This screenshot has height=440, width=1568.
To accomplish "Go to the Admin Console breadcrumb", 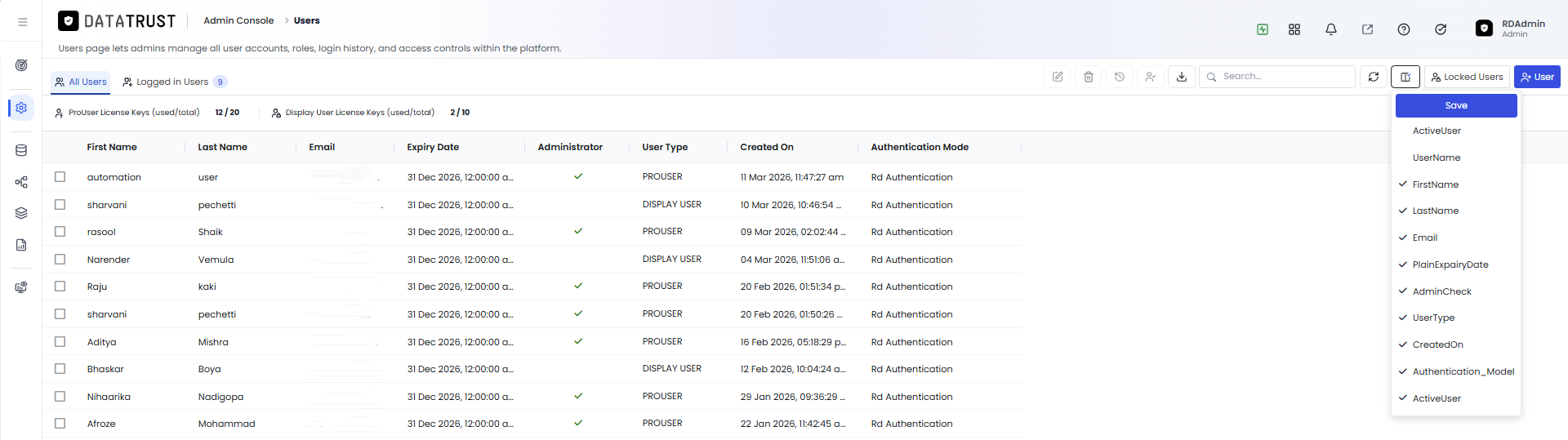I will pyautogui.click(x=238, y=20).
